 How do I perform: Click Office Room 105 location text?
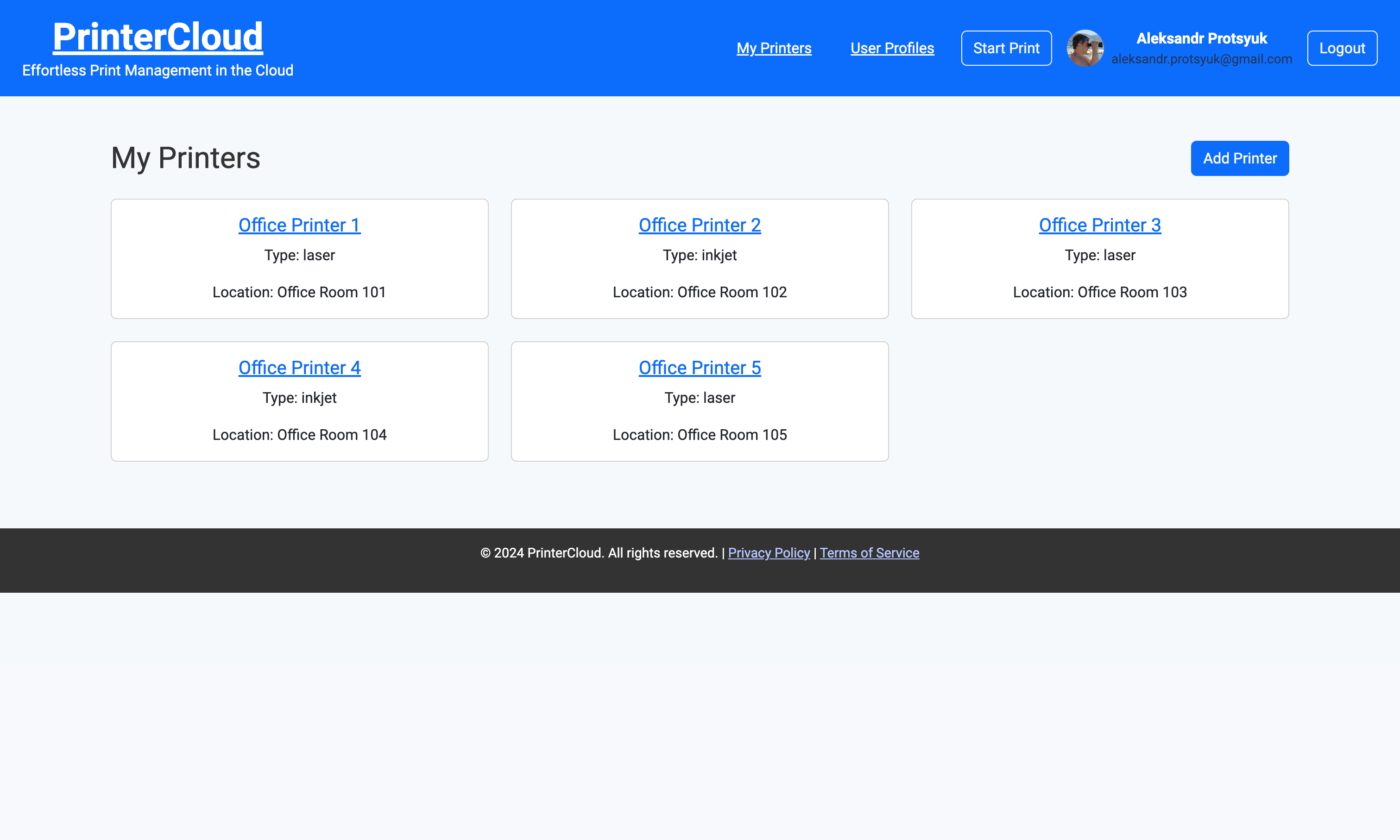coord(699,435)
